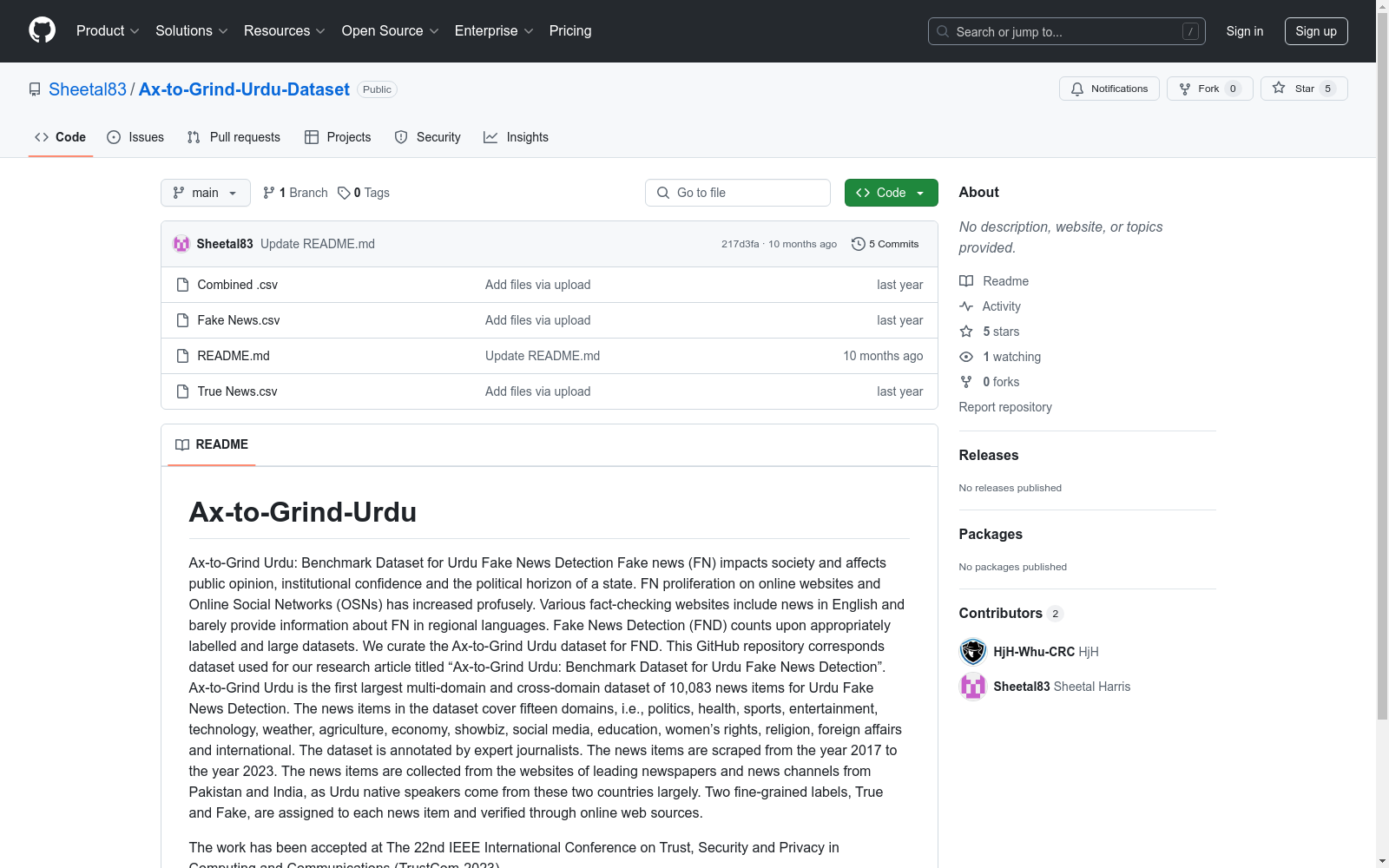1389x868 pixels.
Task: Click the file icon for README.md
Action: (182, 356)
